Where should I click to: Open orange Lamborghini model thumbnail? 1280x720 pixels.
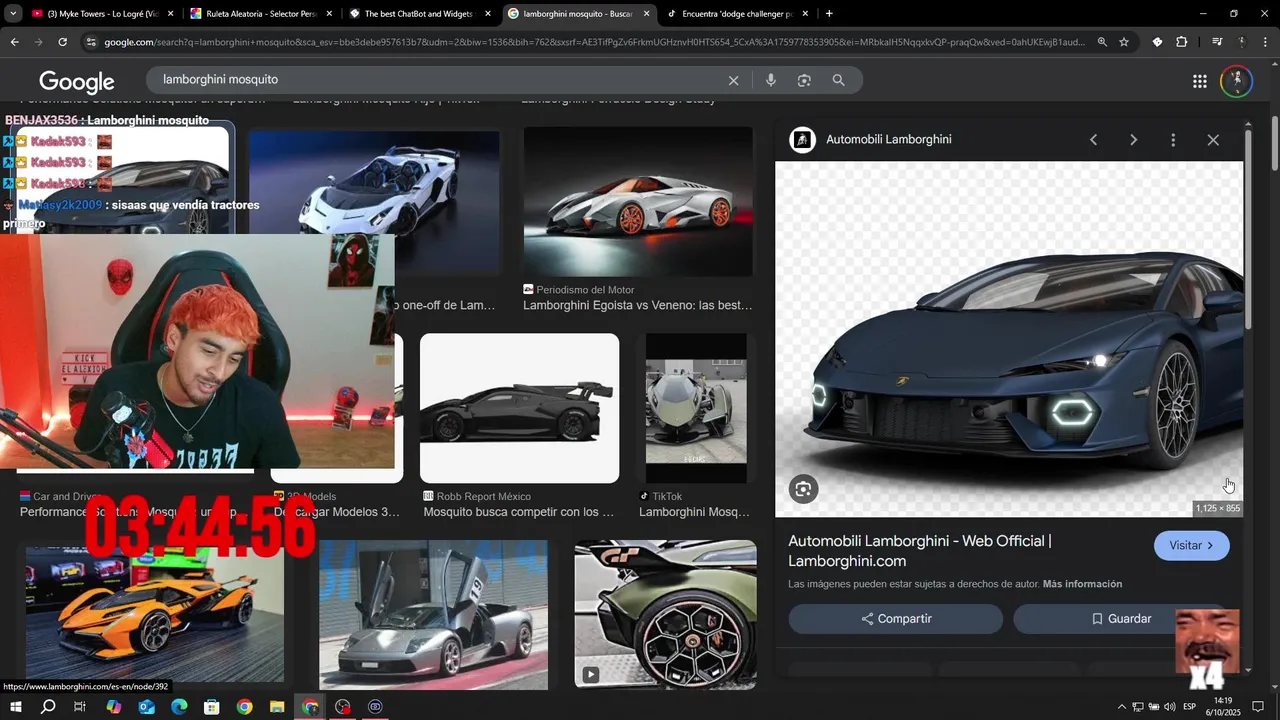pos(154,612)
